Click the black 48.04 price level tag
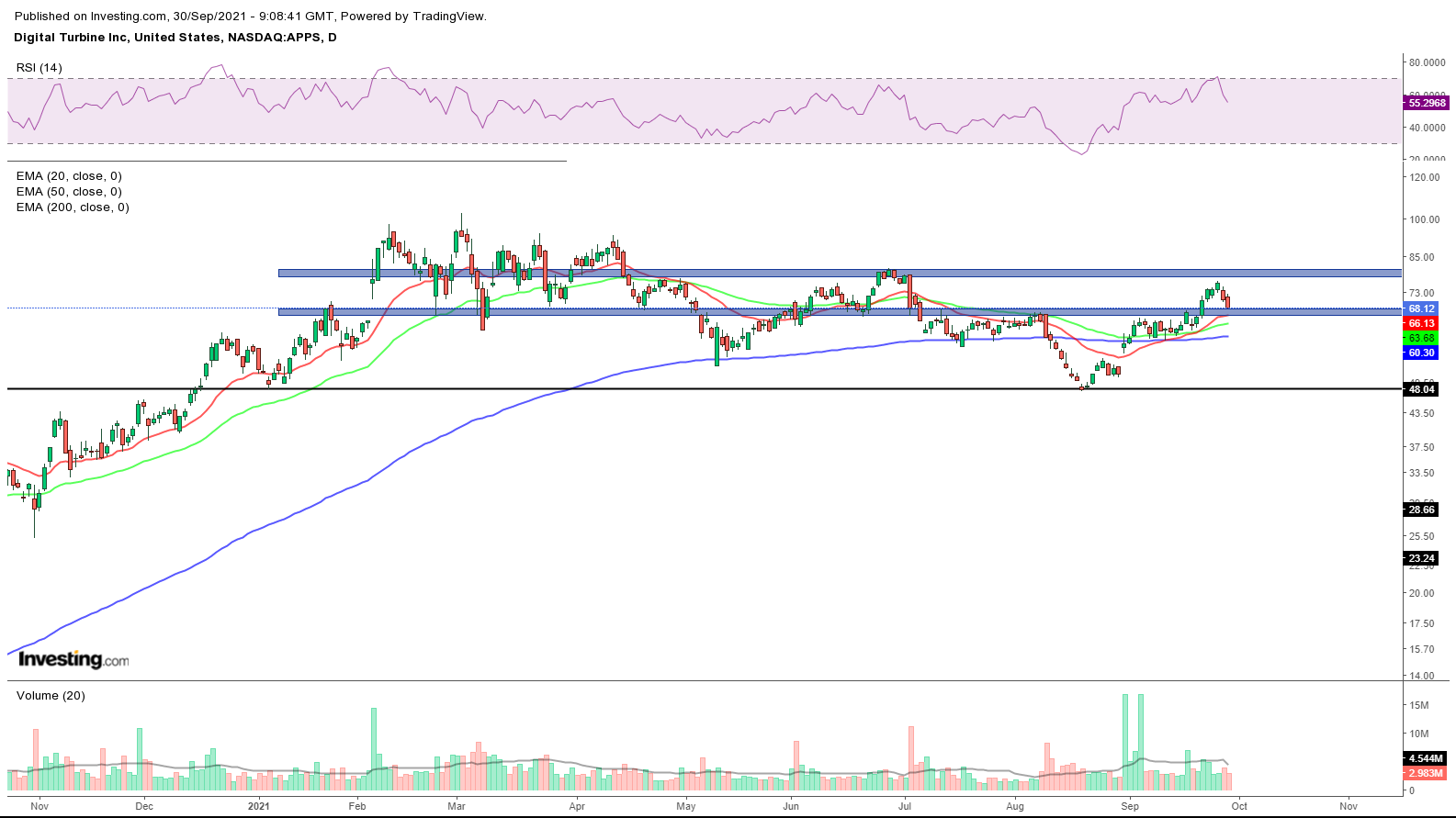Viewport: 1456px width, 818px height. point(1421,389)
